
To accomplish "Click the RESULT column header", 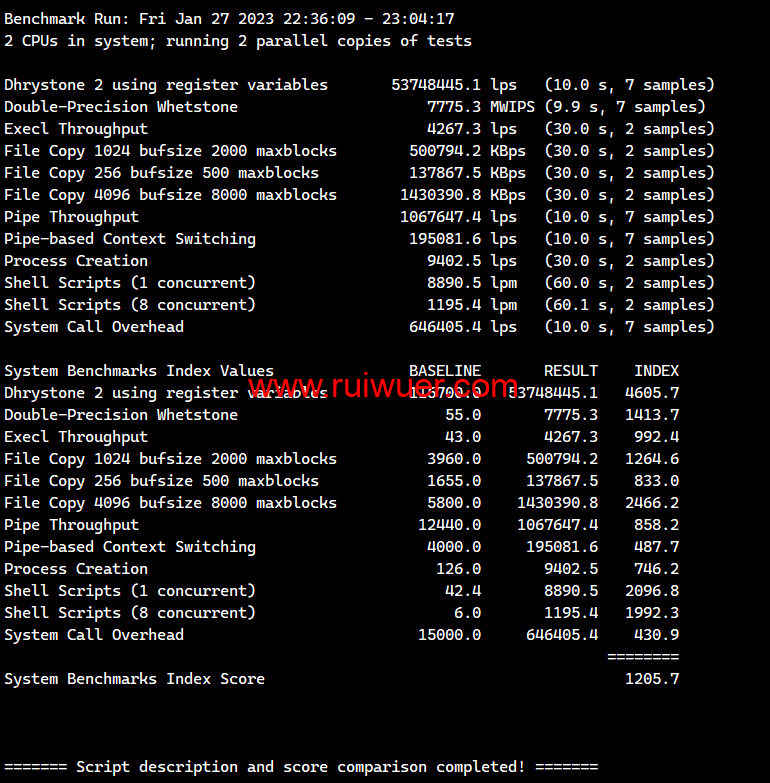I will (x=570, y=371).
